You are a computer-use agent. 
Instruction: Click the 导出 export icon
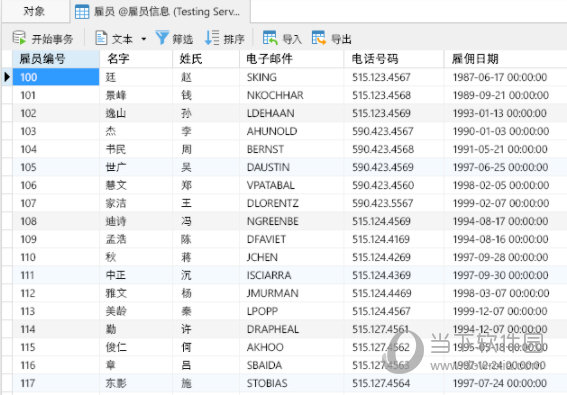tap(319, 38)
